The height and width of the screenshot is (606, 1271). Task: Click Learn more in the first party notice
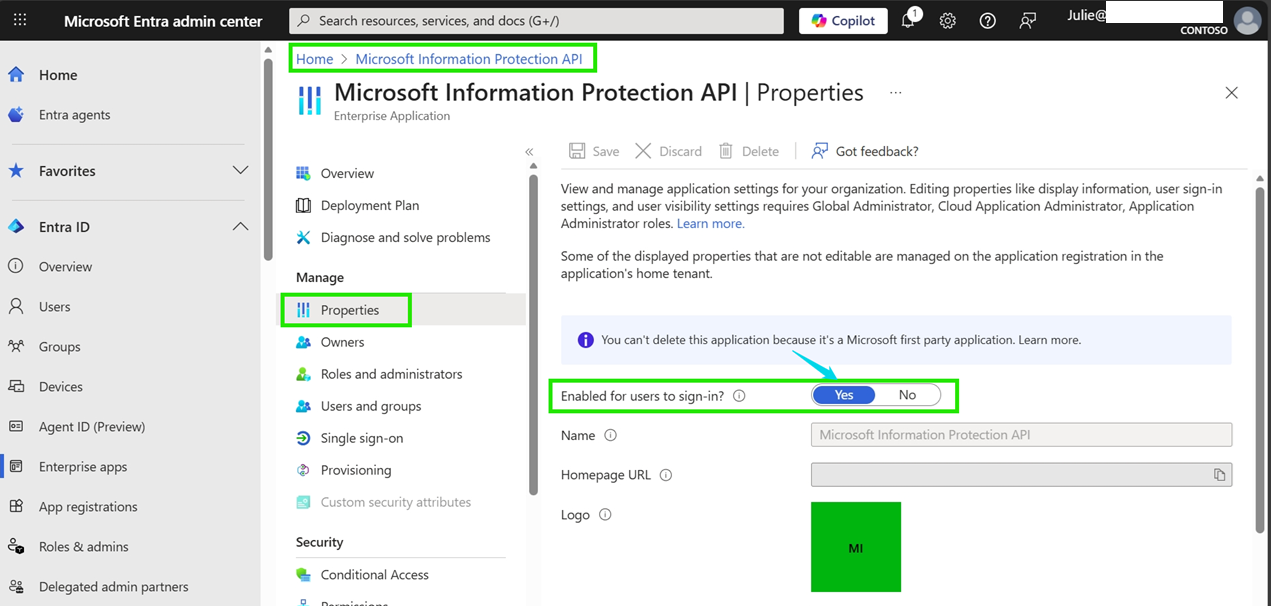pos(1049,340)
